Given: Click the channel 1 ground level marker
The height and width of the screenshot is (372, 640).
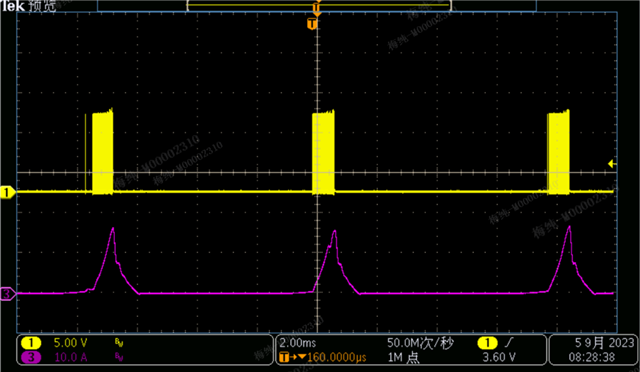Looking at the screenshot, I should coord(7,192).
